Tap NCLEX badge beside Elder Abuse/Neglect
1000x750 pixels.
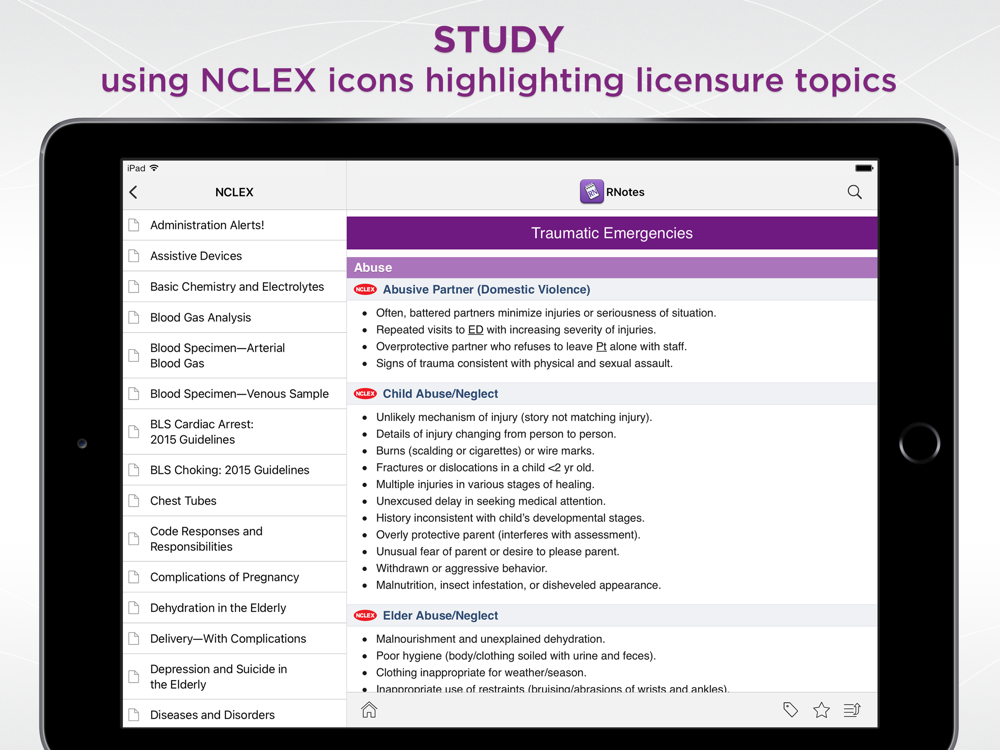[x=365, y=615]
